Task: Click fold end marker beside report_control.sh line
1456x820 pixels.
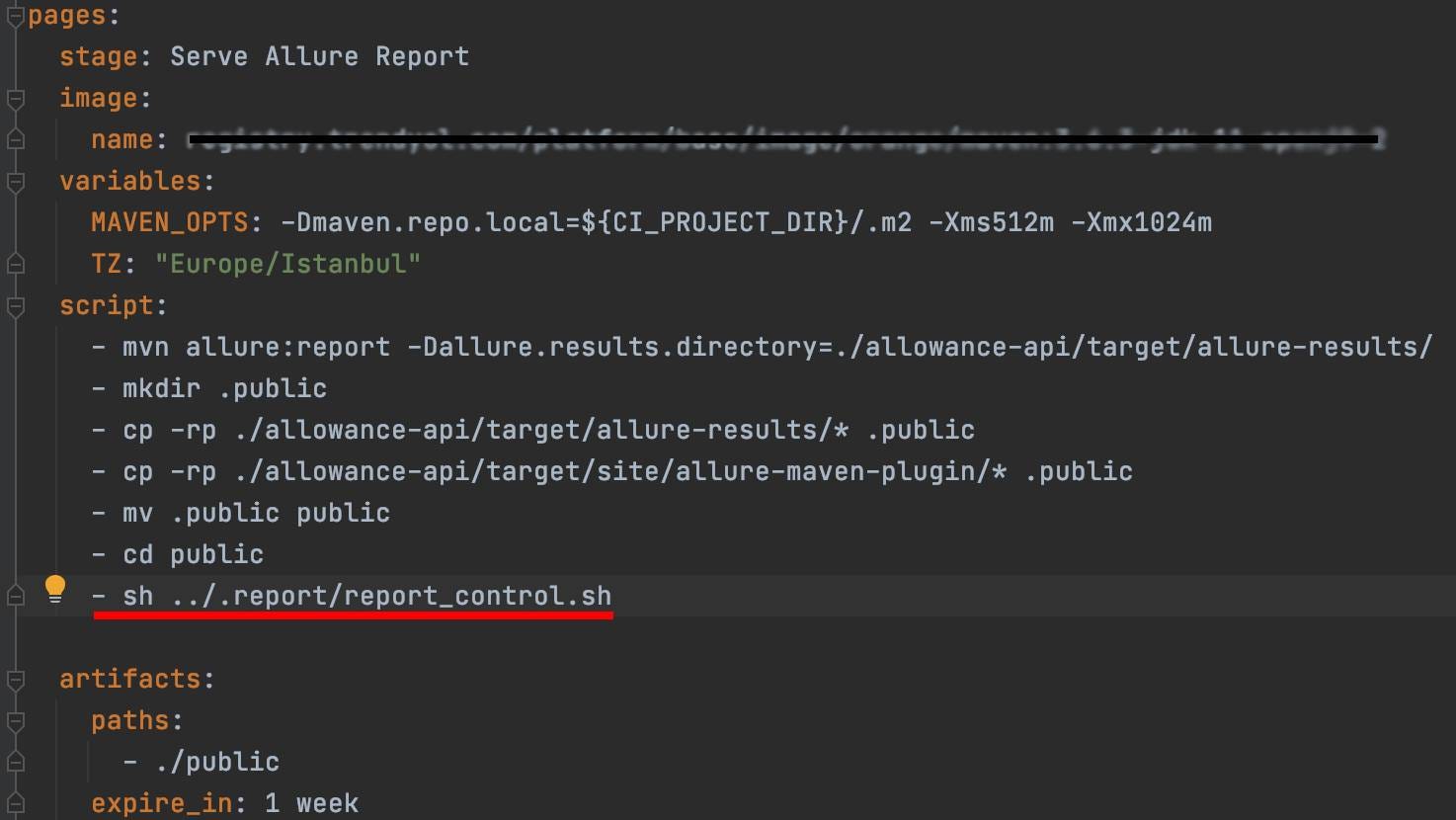Action: click(x=15, y=596)
